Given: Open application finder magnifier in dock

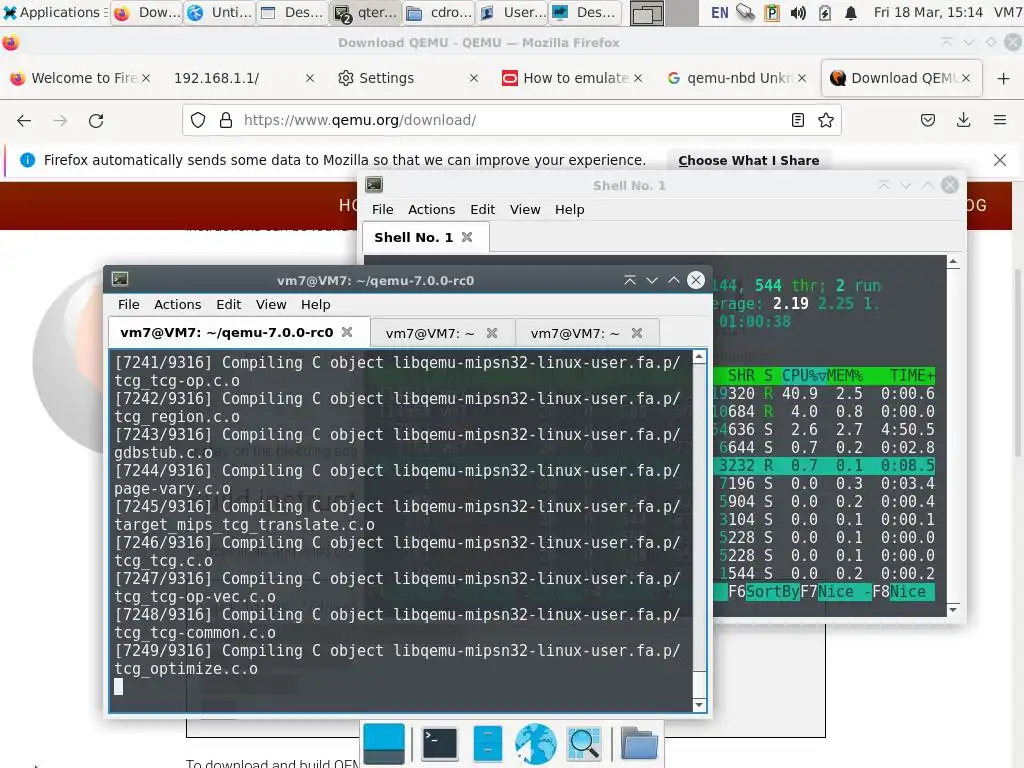Looking at the screenshot, I should 584,744.
